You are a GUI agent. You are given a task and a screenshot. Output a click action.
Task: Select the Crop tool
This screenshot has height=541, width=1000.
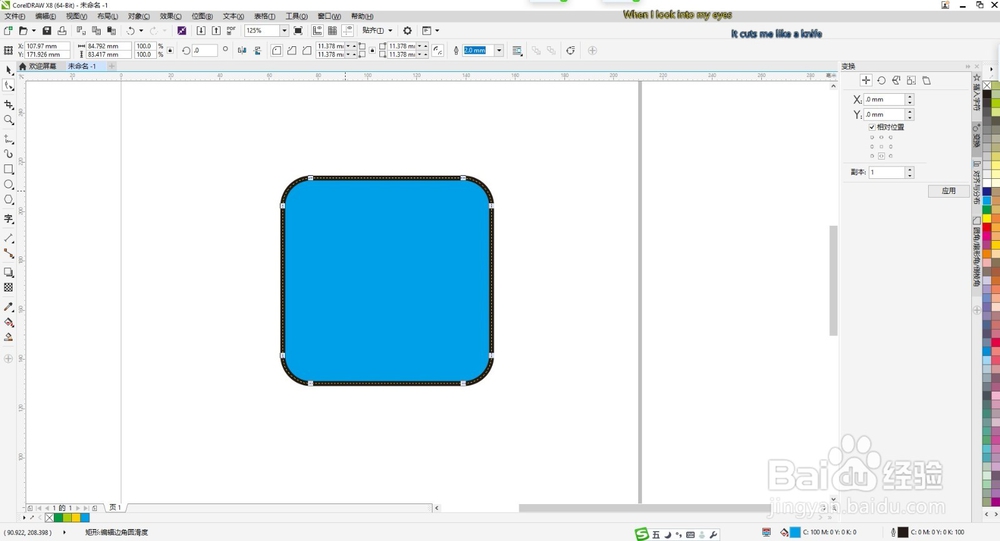coord(9,104)
